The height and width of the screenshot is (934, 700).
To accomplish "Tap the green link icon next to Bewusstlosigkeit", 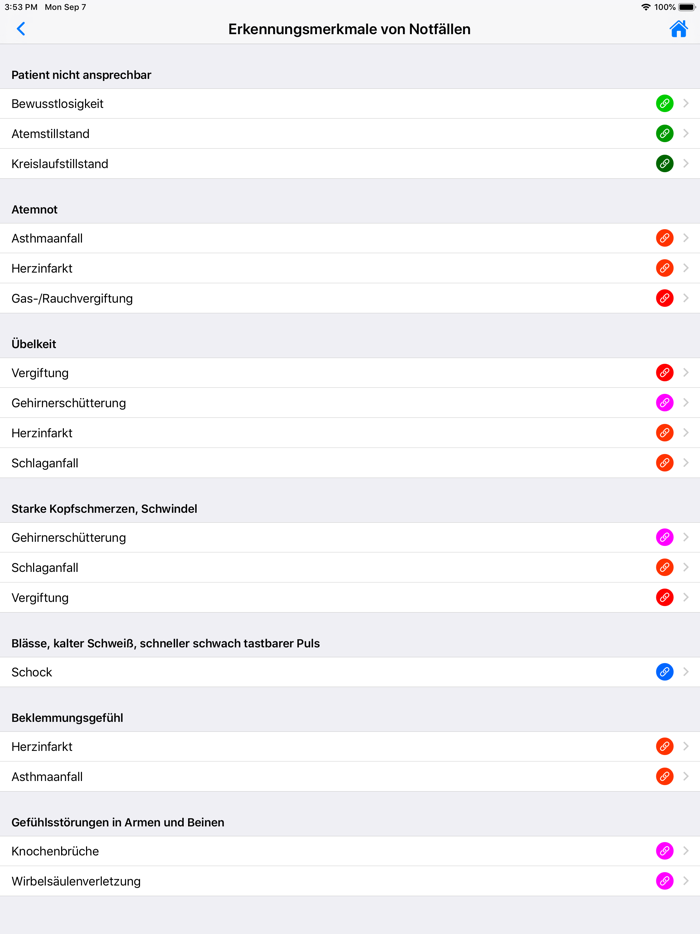I will coord(664,103).
